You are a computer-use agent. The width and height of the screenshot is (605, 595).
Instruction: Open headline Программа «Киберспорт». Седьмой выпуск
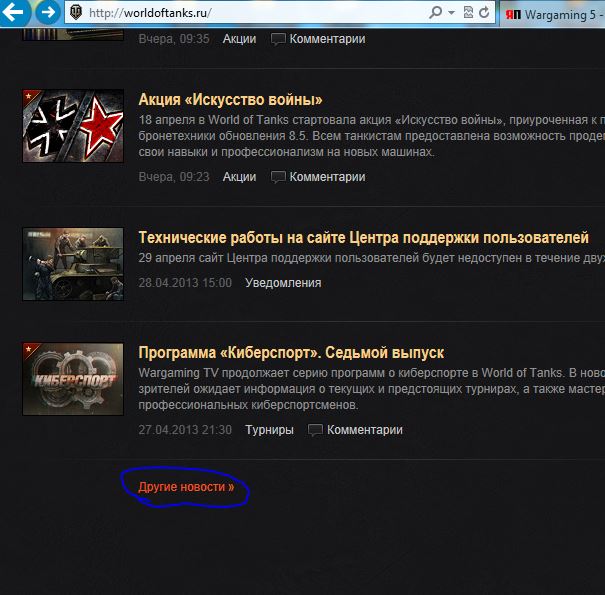[x=291, y=352]
